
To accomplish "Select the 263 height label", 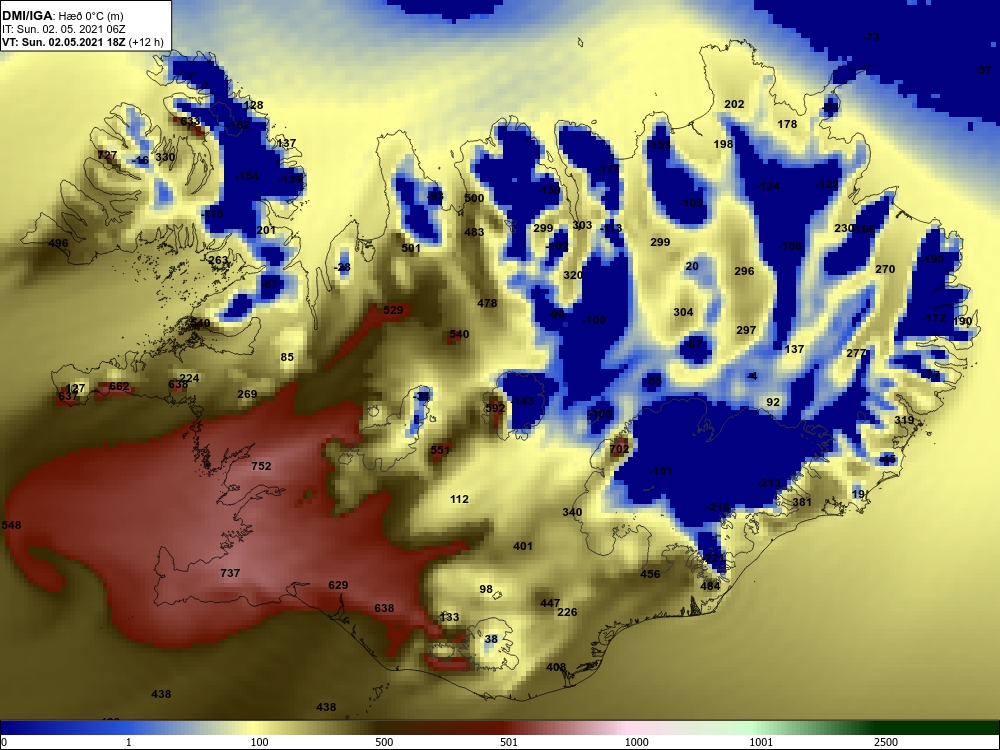I will (218, 260).
